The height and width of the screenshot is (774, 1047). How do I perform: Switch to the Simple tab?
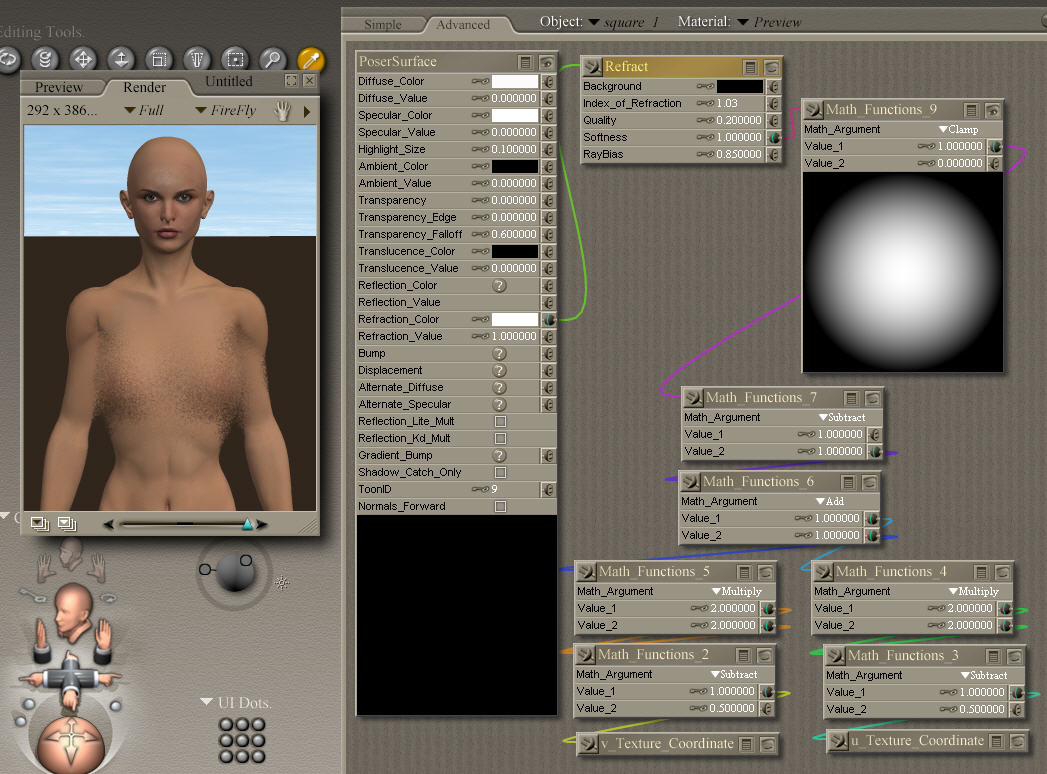(382, 24)
